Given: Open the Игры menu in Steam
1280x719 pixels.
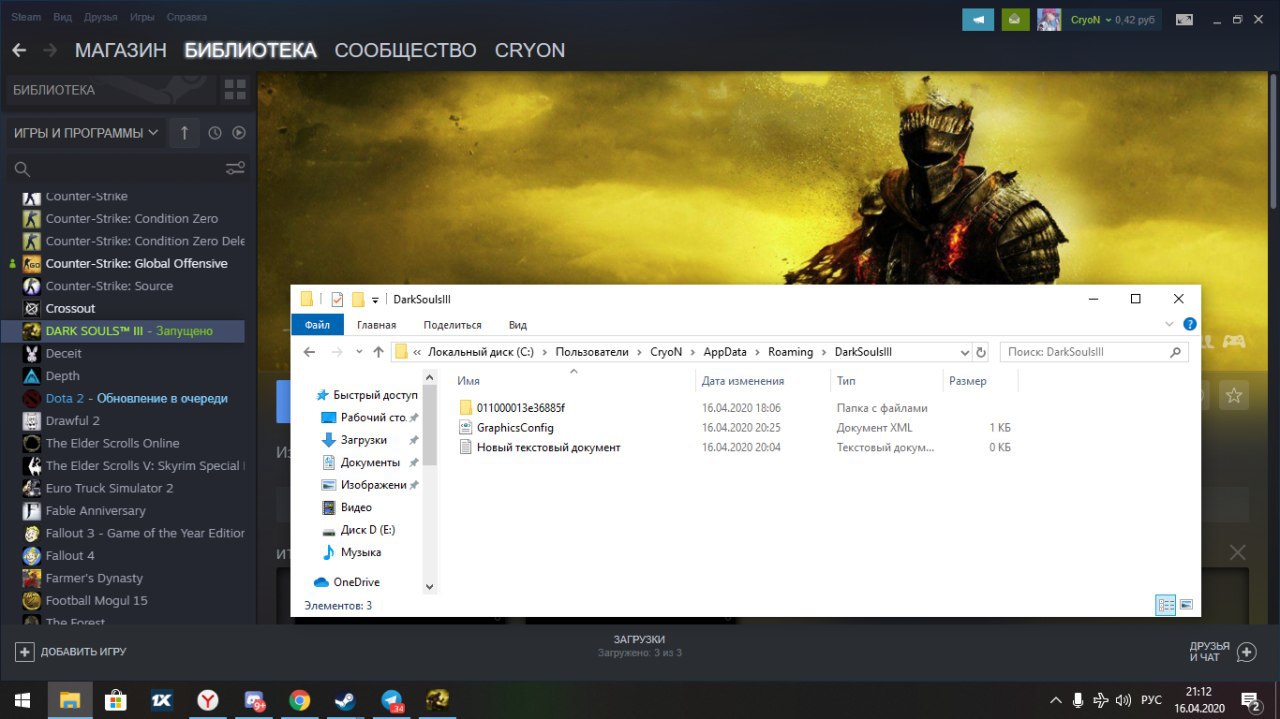Looking at the screenshot, I should click(142, 17).
